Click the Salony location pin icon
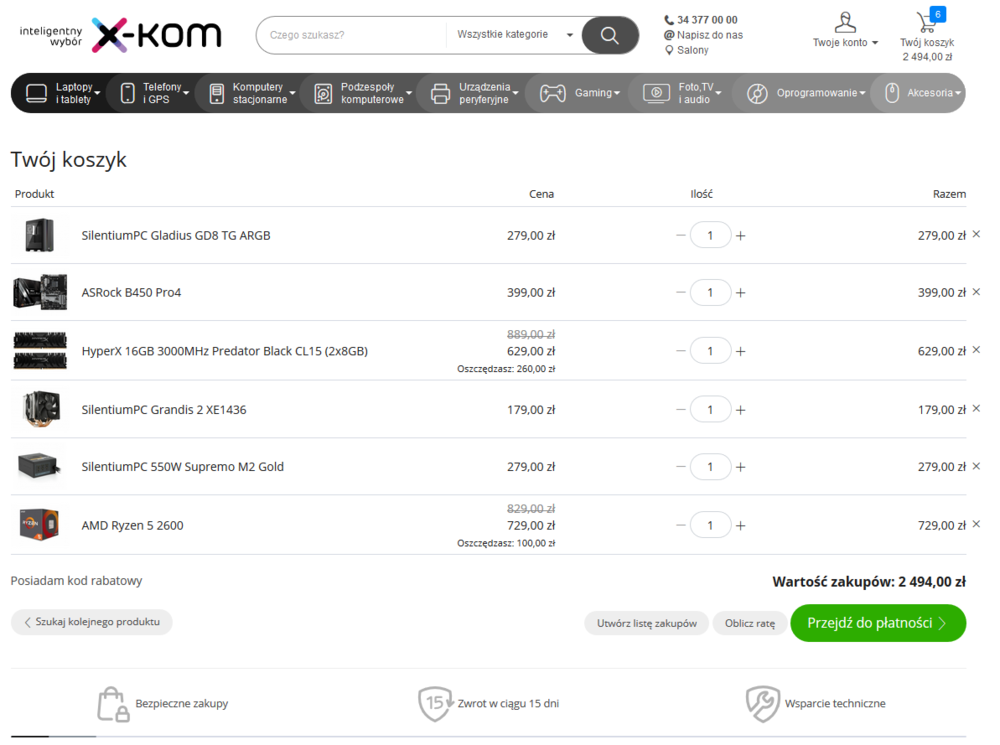The image size is (1000, 745). pyautogui.click(x=669, y=50)
